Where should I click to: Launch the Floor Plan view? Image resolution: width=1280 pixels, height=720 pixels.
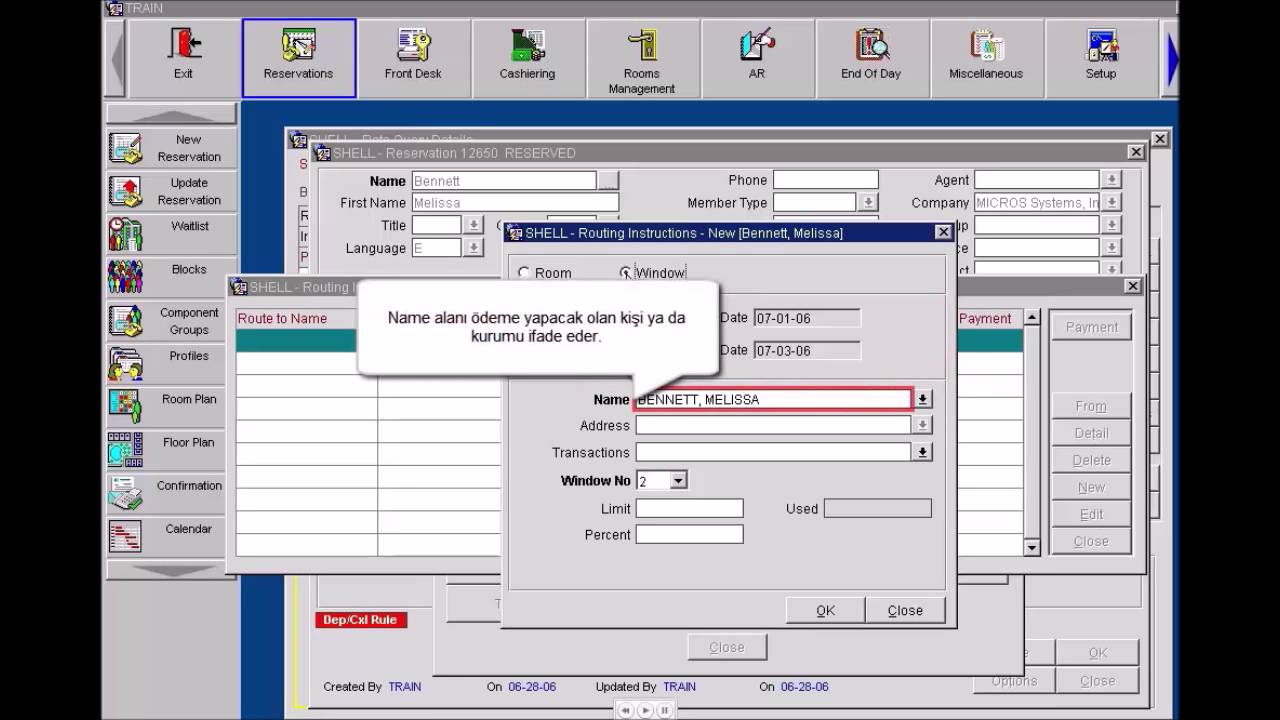pos(171,449)
